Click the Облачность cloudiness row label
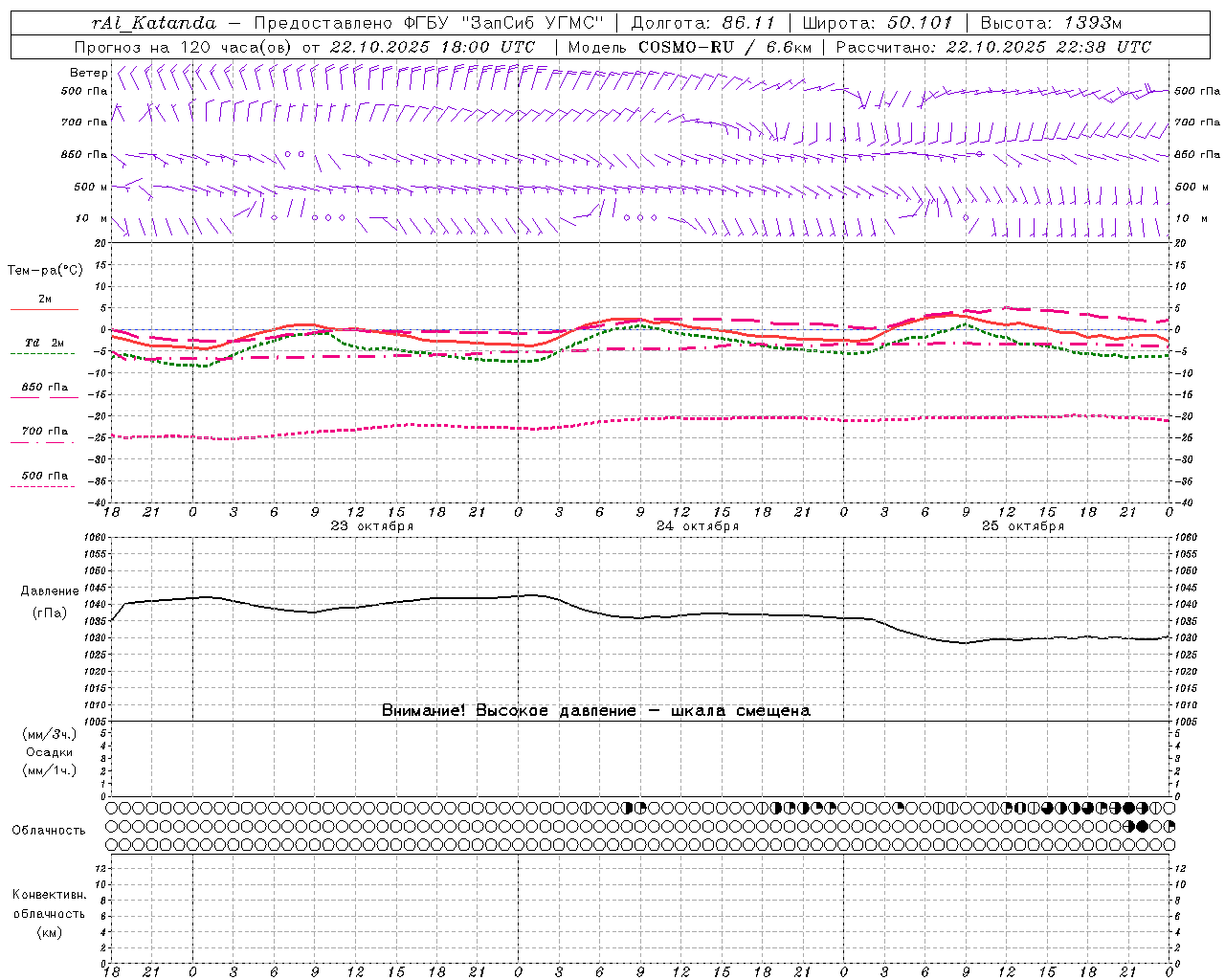This screenshot has height=980, width=1225. click(49, 831)
